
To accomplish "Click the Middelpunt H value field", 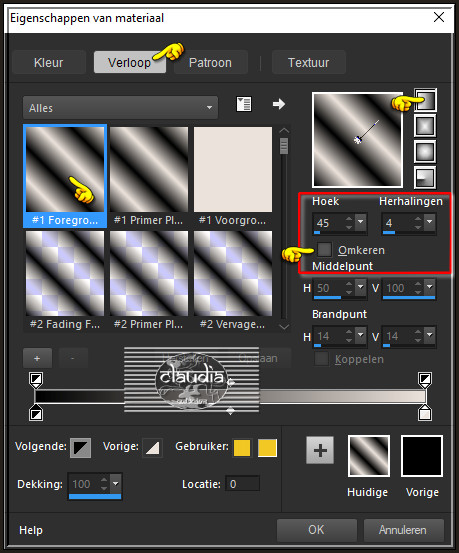I will (329, 288).
